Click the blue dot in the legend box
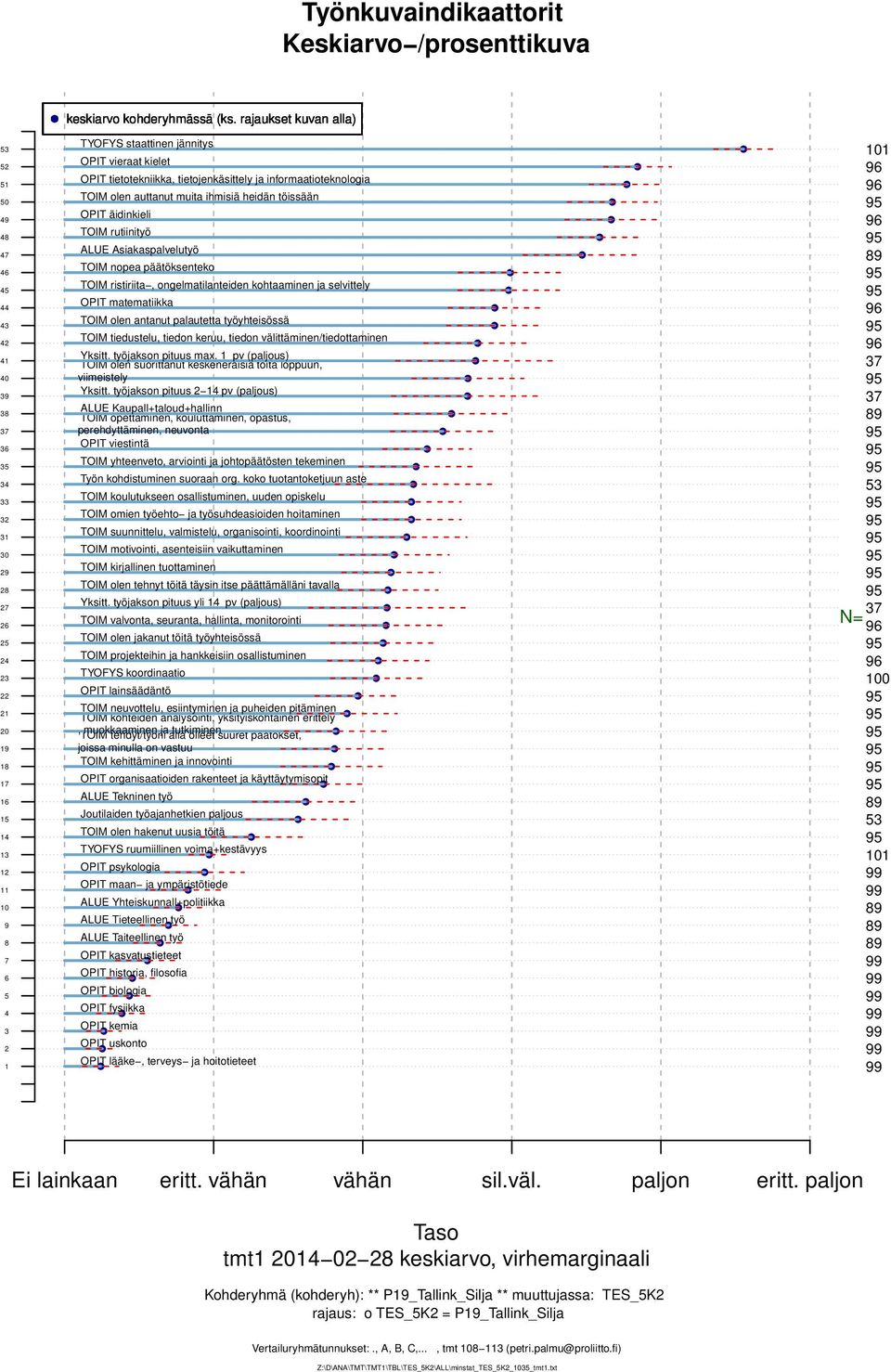The image size is (891, 1372). coord(55,119)
